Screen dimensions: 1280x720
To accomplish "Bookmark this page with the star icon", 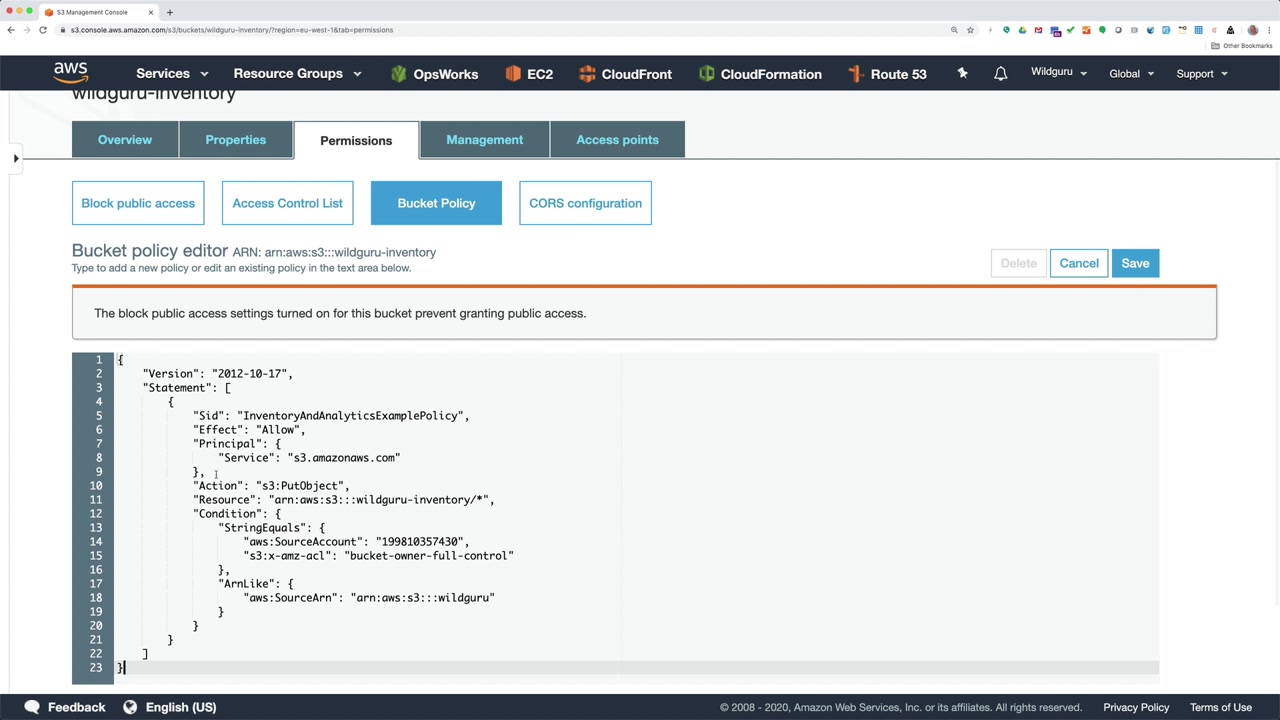I will 970,30.
